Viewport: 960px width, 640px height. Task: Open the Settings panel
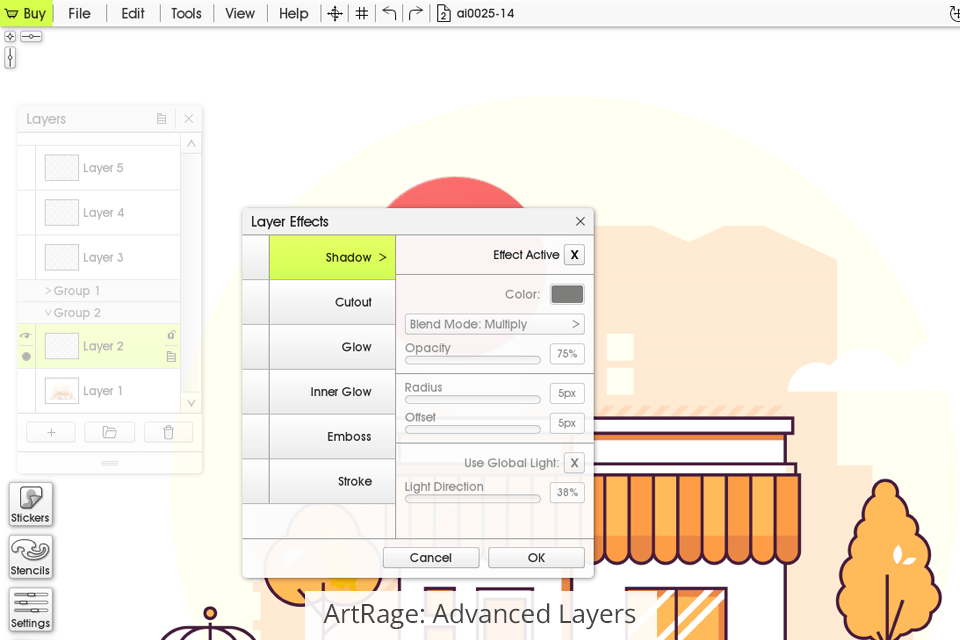click(x=31, y=609)
